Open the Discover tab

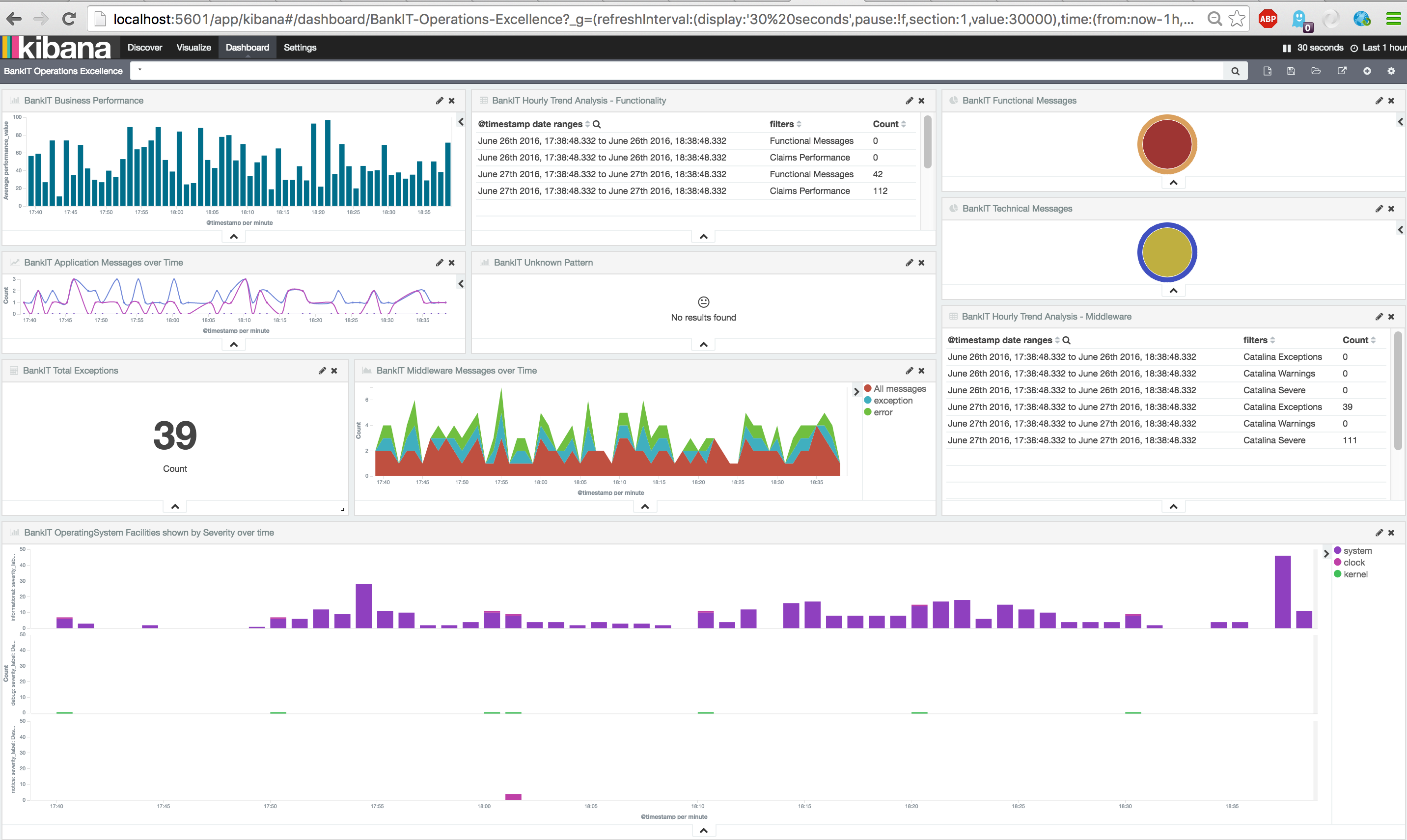pos(145,48)
